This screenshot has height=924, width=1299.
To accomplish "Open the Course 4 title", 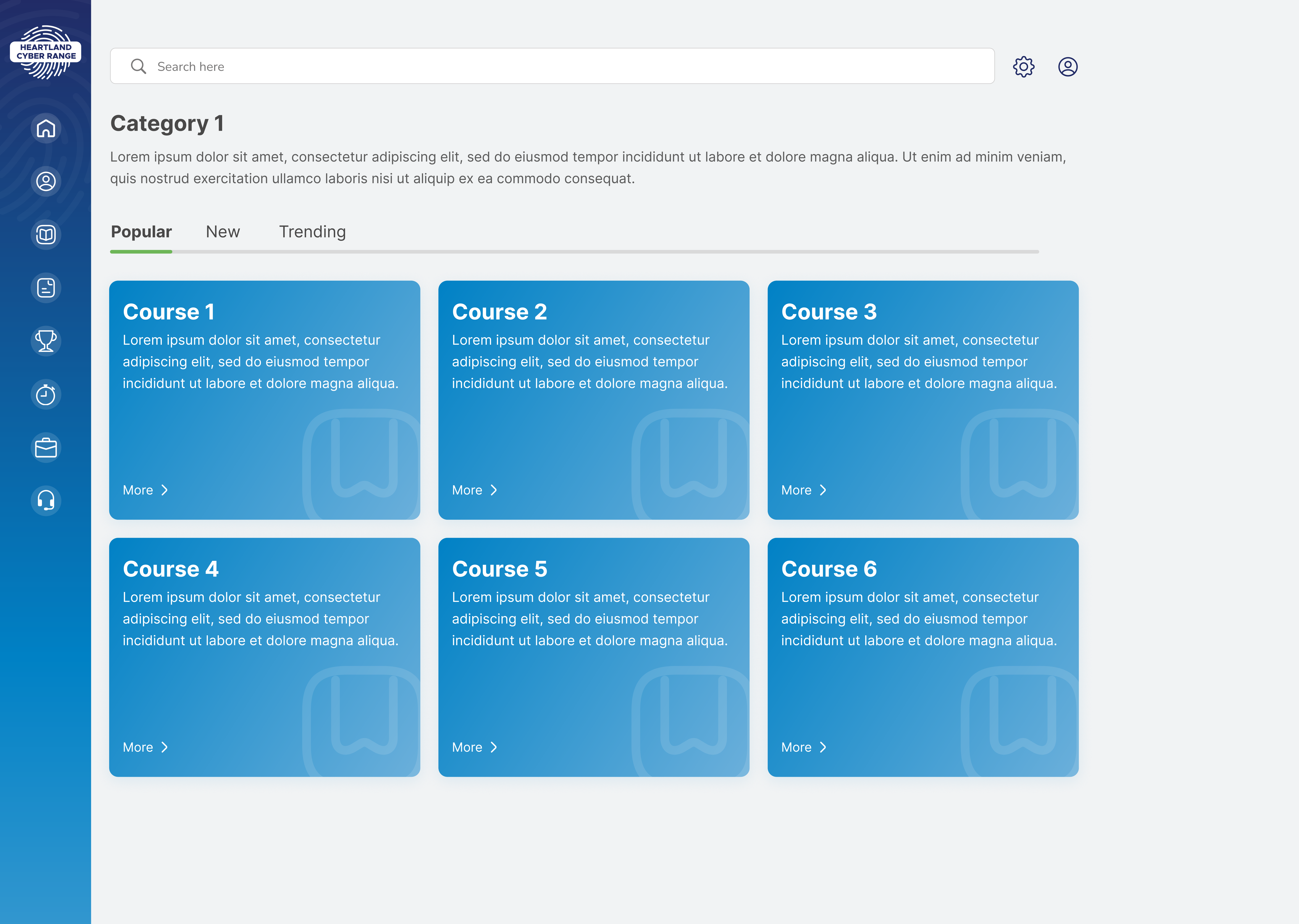I will [x=171, y=569].
